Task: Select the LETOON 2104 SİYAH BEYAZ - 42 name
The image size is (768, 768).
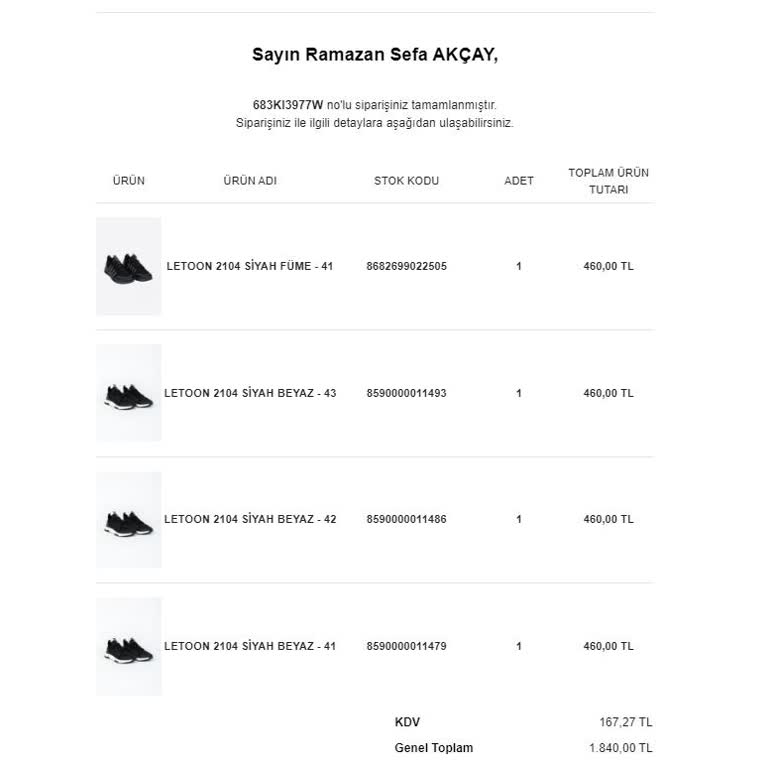Action: [250, 520]
